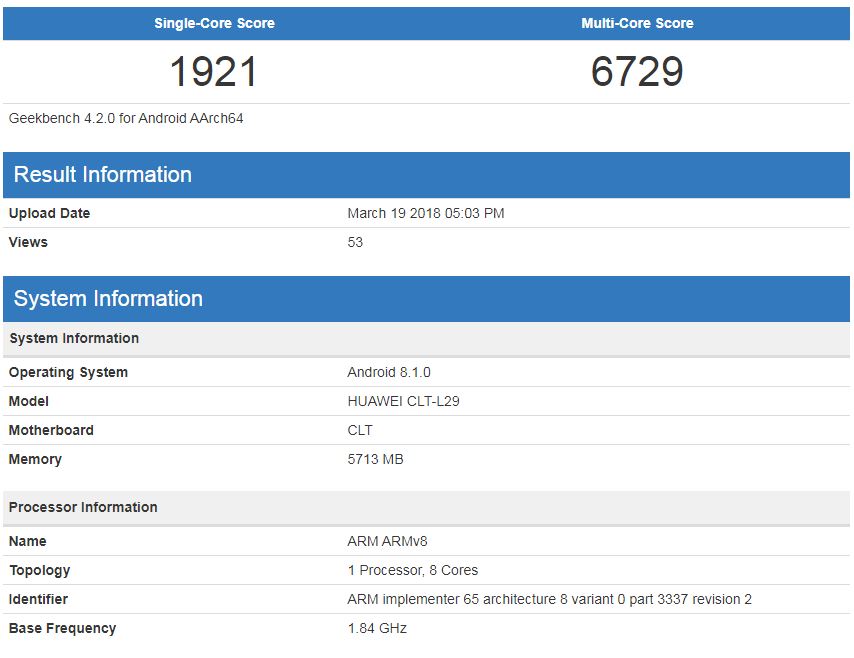
Task: Click the topology value 1 Processor, 8 Cores
Action: pyautogui.click(x=412, y=570)
